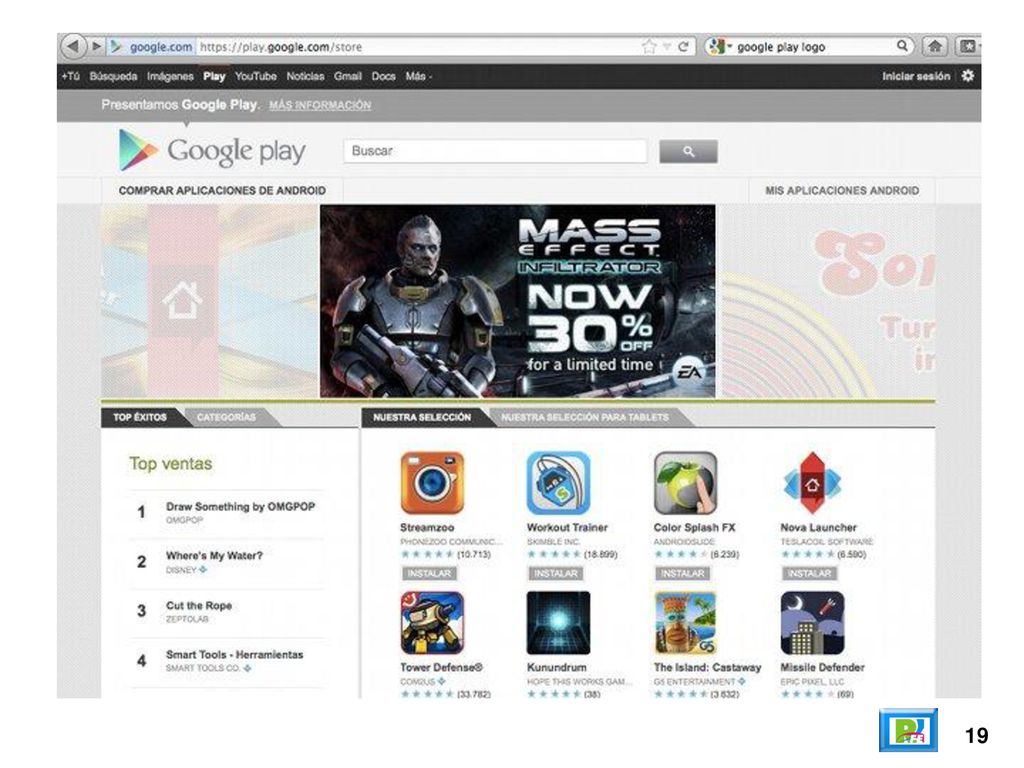This screenshot has height=768, width=1024.
Task: Follow the Más Información link
Action: (x=320, y=105)
